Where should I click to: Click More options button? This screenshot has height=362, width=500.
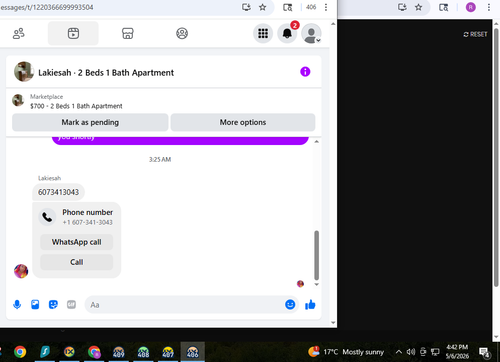click(243, 122)
